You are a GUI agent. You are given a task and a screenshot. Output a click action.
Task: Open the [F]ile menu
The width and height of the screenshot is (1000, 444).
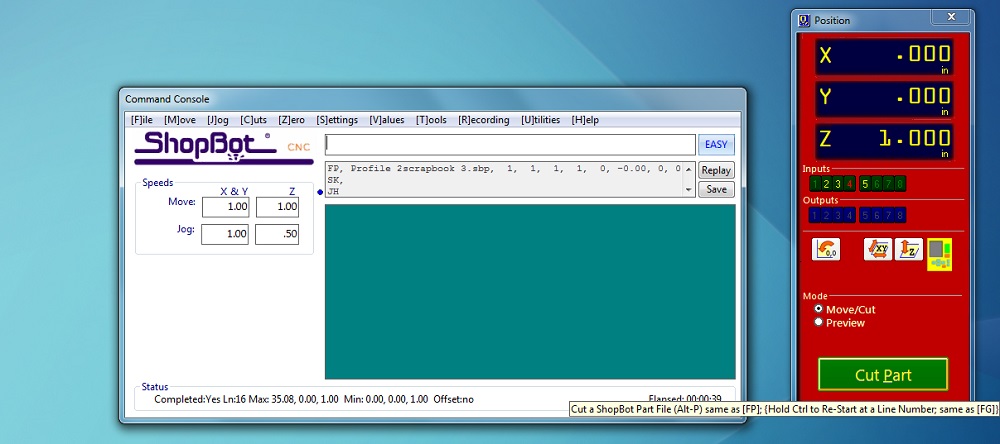pos(142,120)
